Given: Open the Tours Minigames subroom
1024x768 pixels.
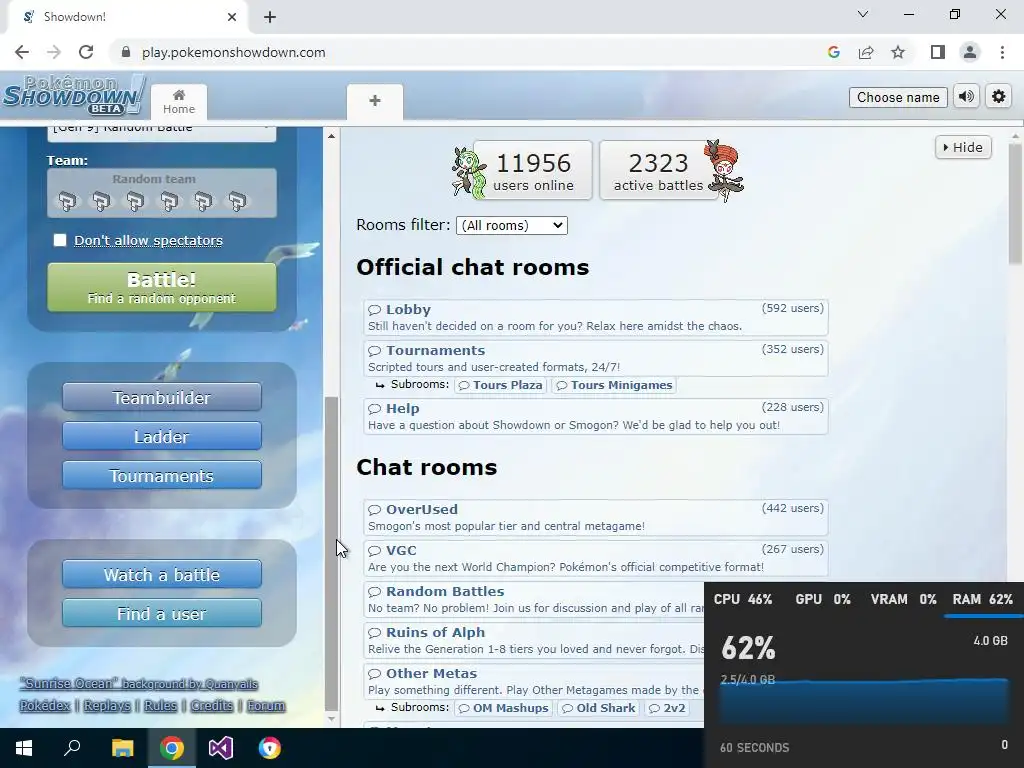Looking at the screenshot, I should pos(615,385).
